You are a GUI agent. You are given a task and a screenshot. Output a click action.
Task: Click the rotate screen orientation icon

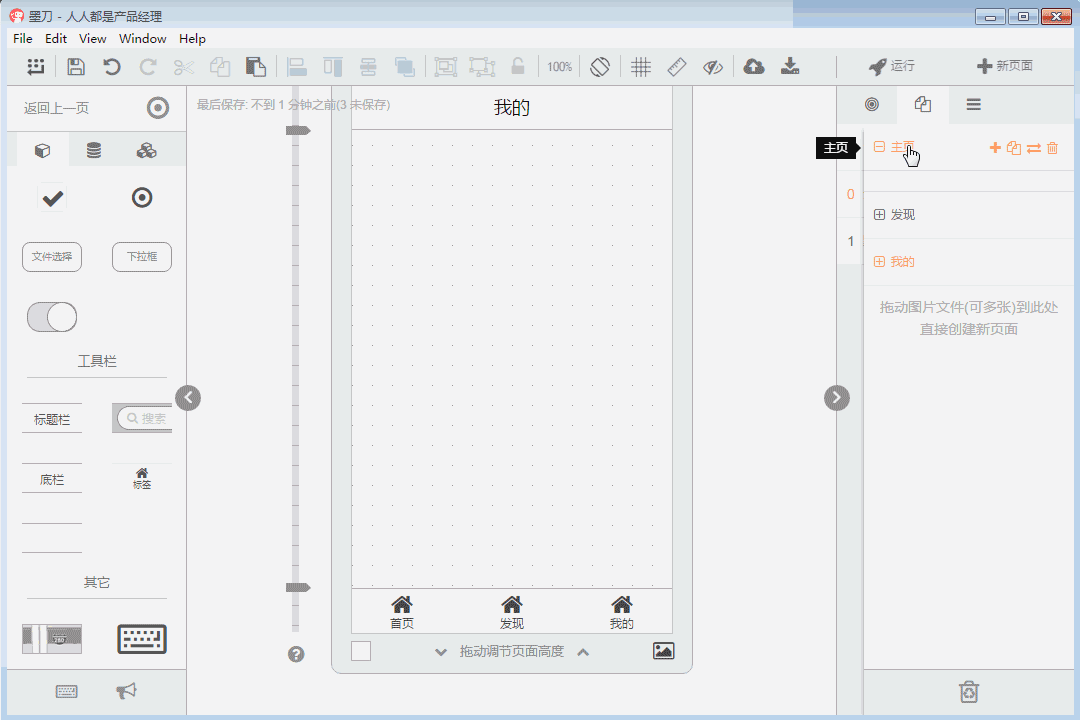600,67
